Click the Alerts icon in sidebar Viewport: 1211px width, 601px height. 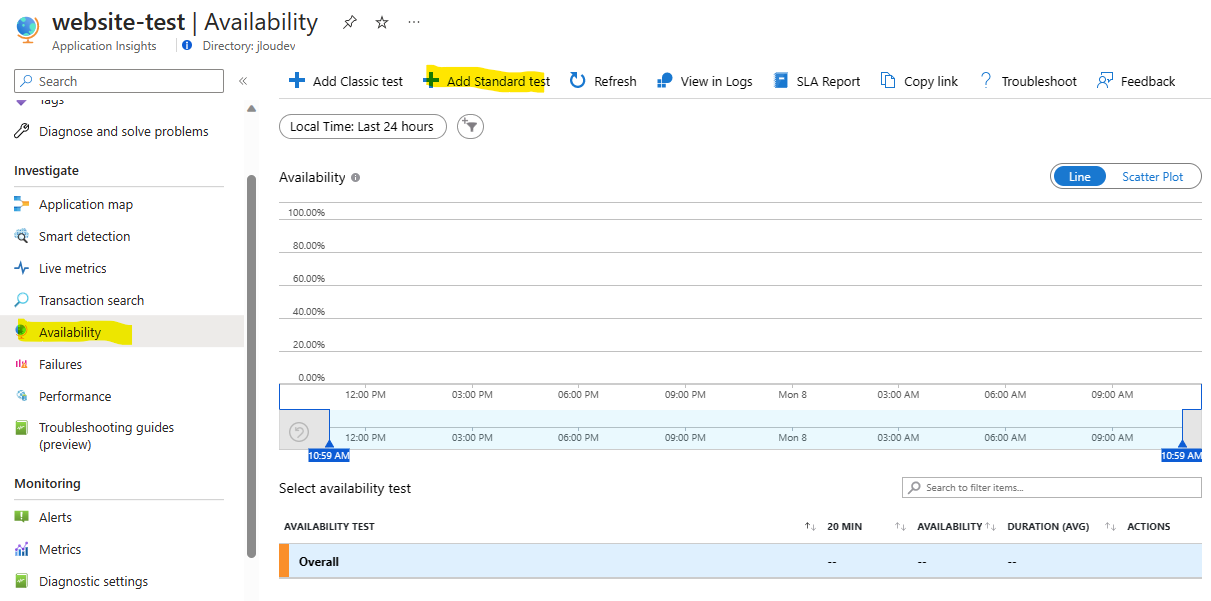22,517
